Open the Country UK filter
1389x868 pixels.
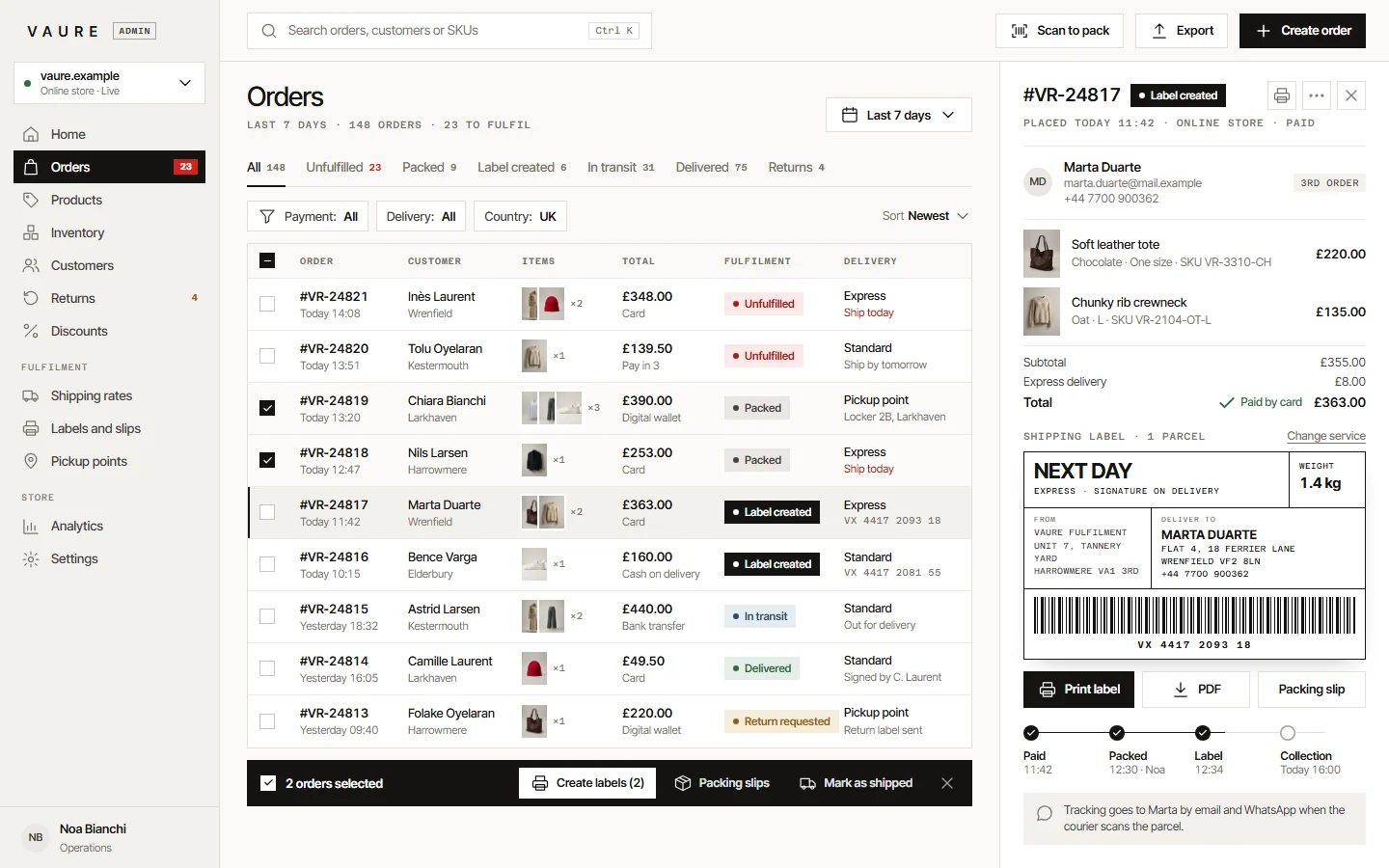[520, 216]
